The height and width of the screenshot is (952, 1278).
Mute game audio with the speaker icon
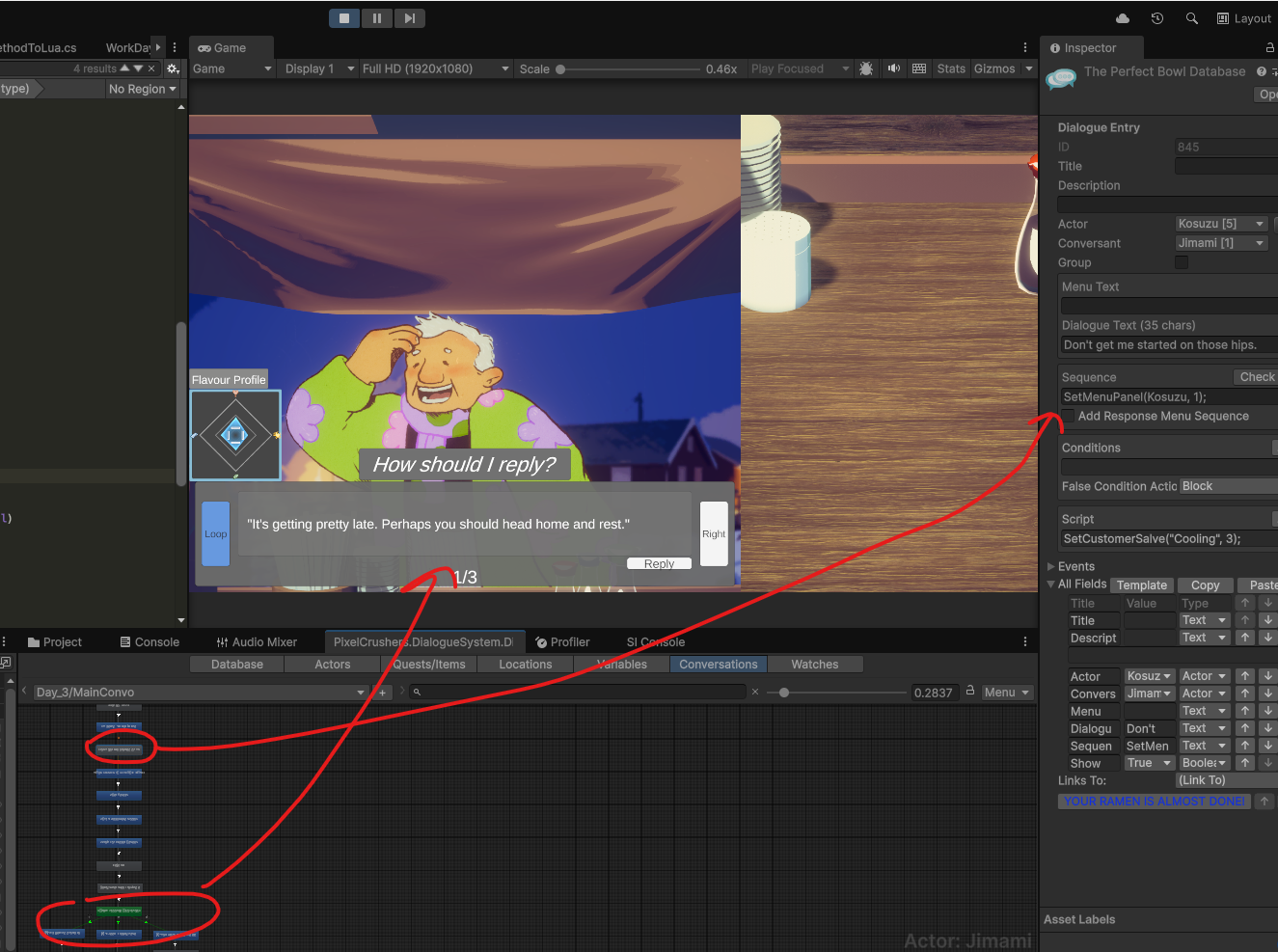coord(894,68)
